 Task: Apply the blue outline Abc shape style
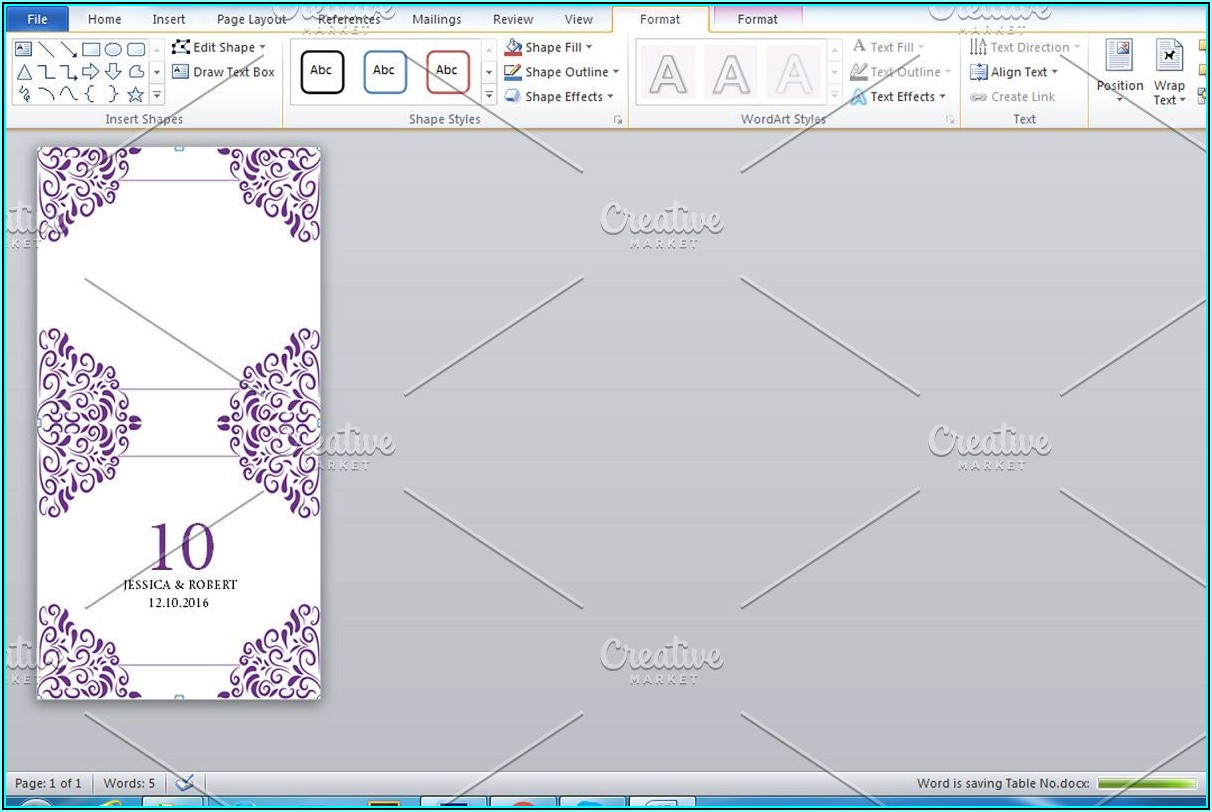(385, 72)
